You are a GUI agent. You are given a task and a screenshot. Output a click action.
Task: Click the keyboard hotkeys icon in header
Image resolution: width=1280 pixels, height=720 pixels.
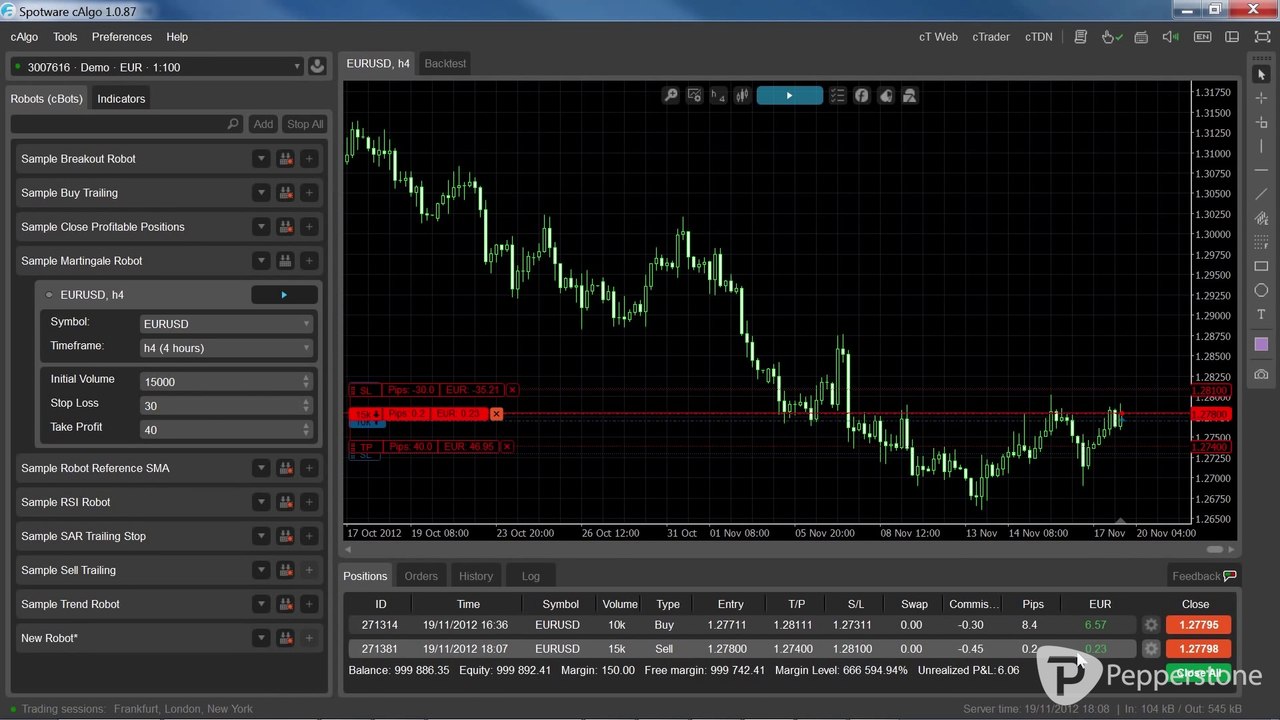(x=1141, y=37)
